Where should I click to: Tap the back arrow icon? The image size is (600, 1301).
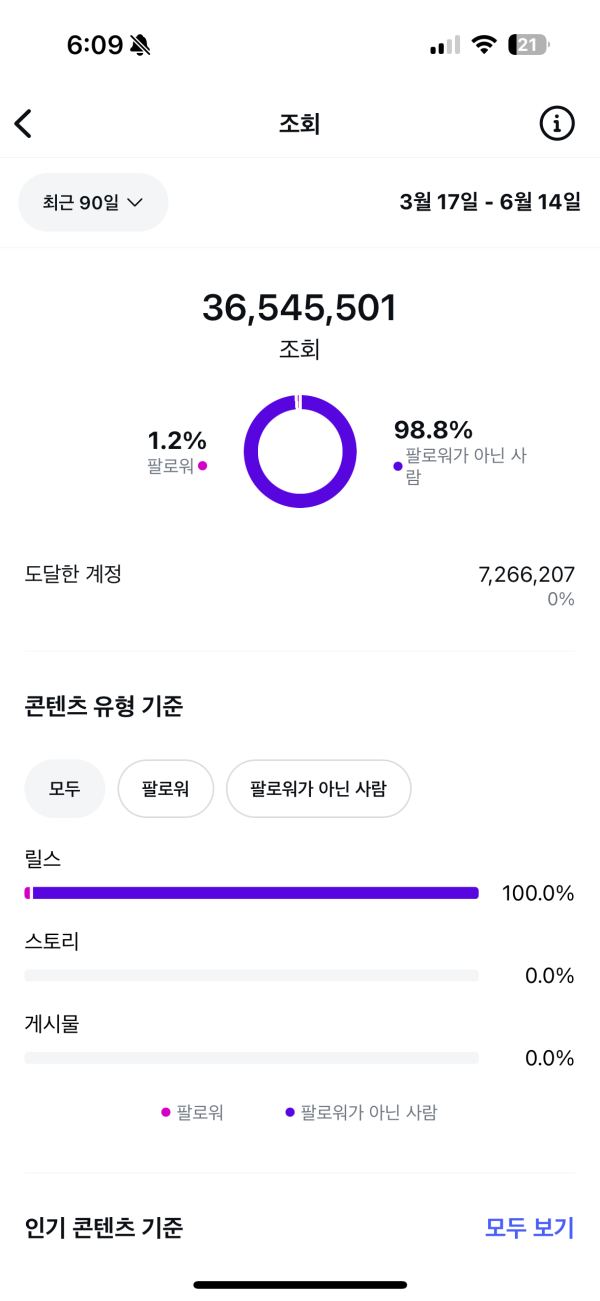24,123
